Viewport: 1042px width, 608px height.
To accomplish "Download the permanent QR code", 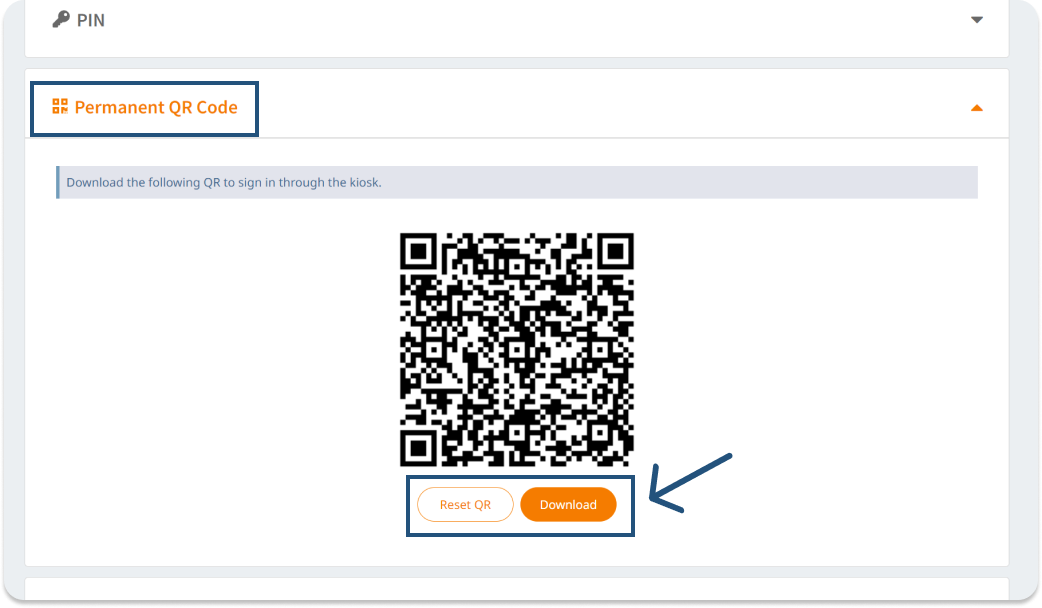I will pyautogui.click(x=568, y=504).
